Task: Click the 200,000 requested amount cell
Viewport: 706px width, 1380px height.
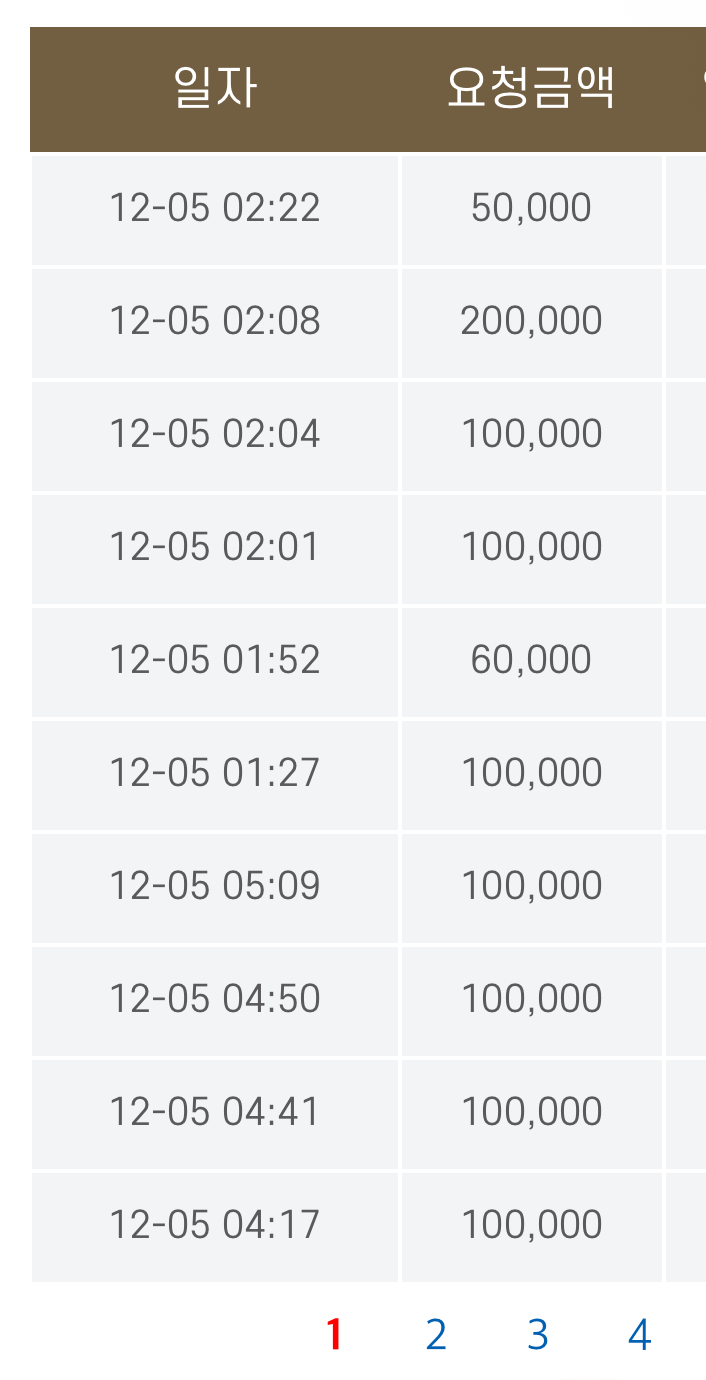Action: click(x=531, y=321)
